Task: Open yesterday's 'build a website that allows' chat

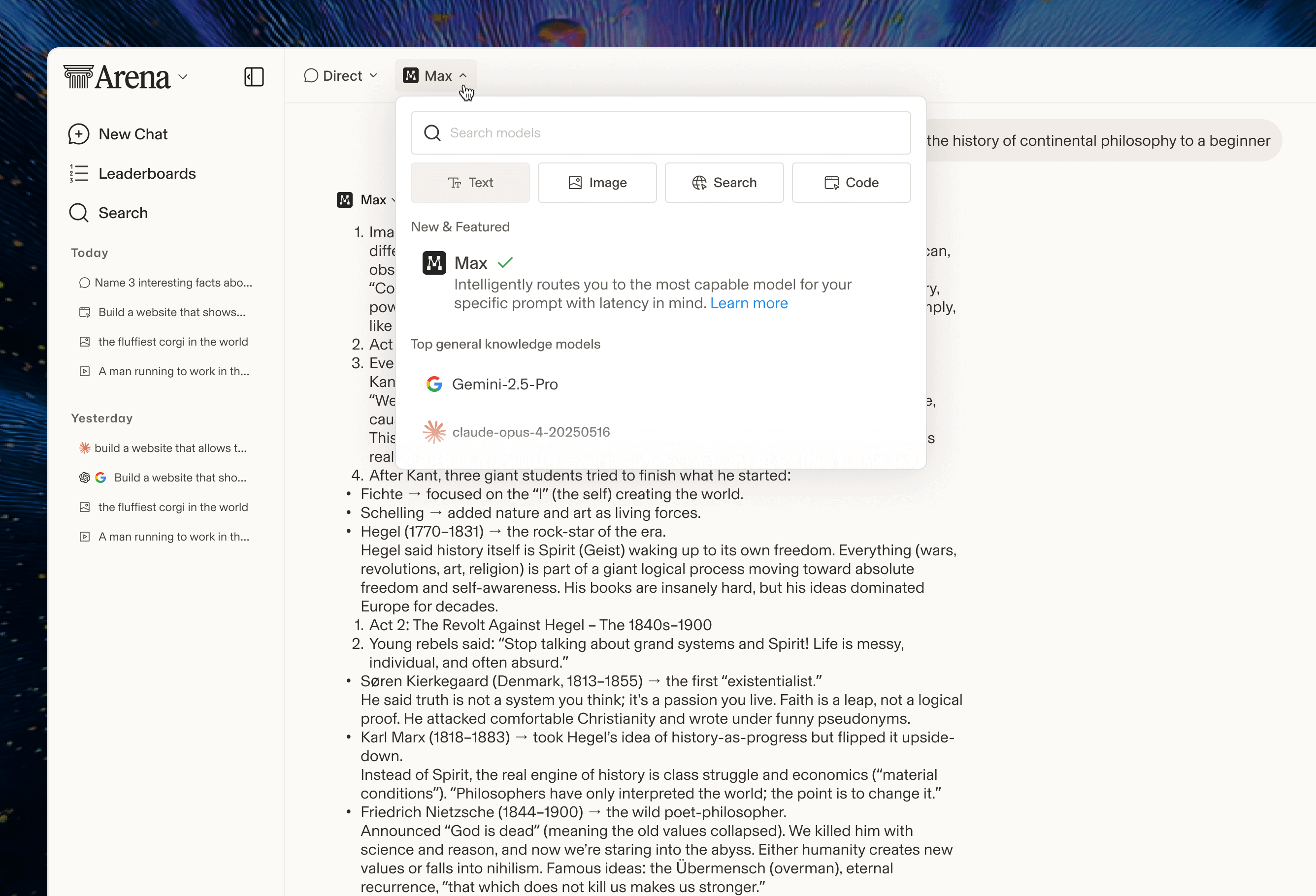Action: coord(170,448)
